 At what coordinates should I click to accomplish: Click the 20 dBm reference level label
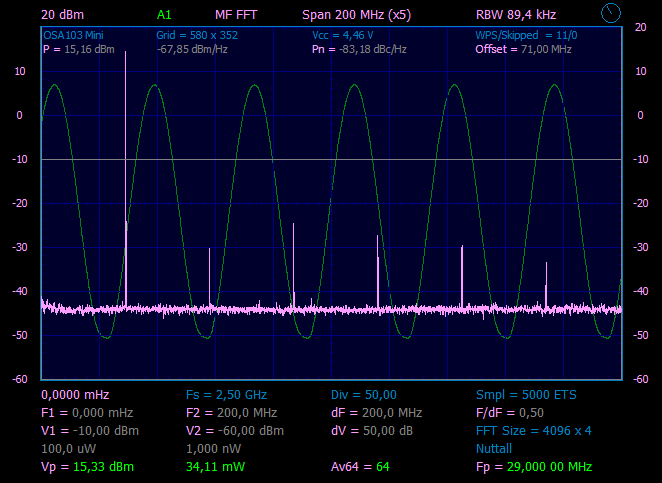(x=62, y=15)
